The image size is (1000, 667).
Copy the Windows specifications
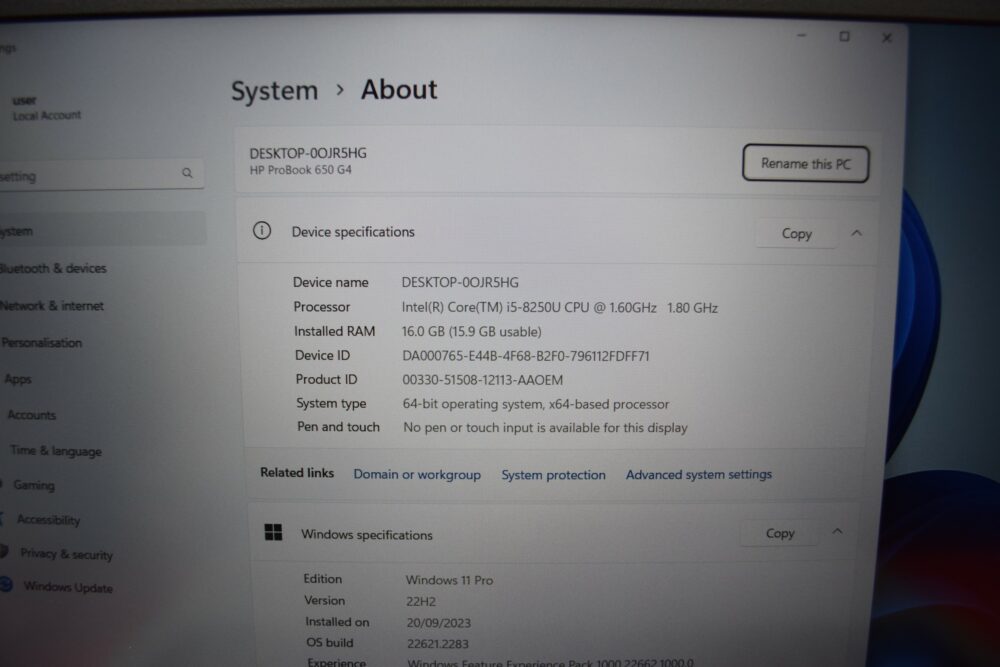pyautogui.click(x=780, y=533)
